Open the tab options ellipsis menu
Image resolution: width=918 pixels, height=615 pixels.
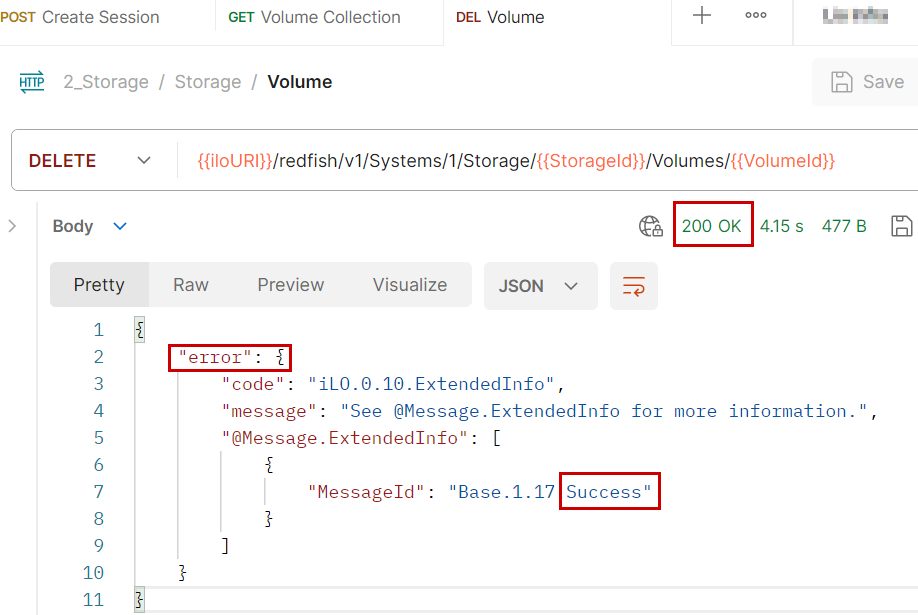(x=756, y=16)
